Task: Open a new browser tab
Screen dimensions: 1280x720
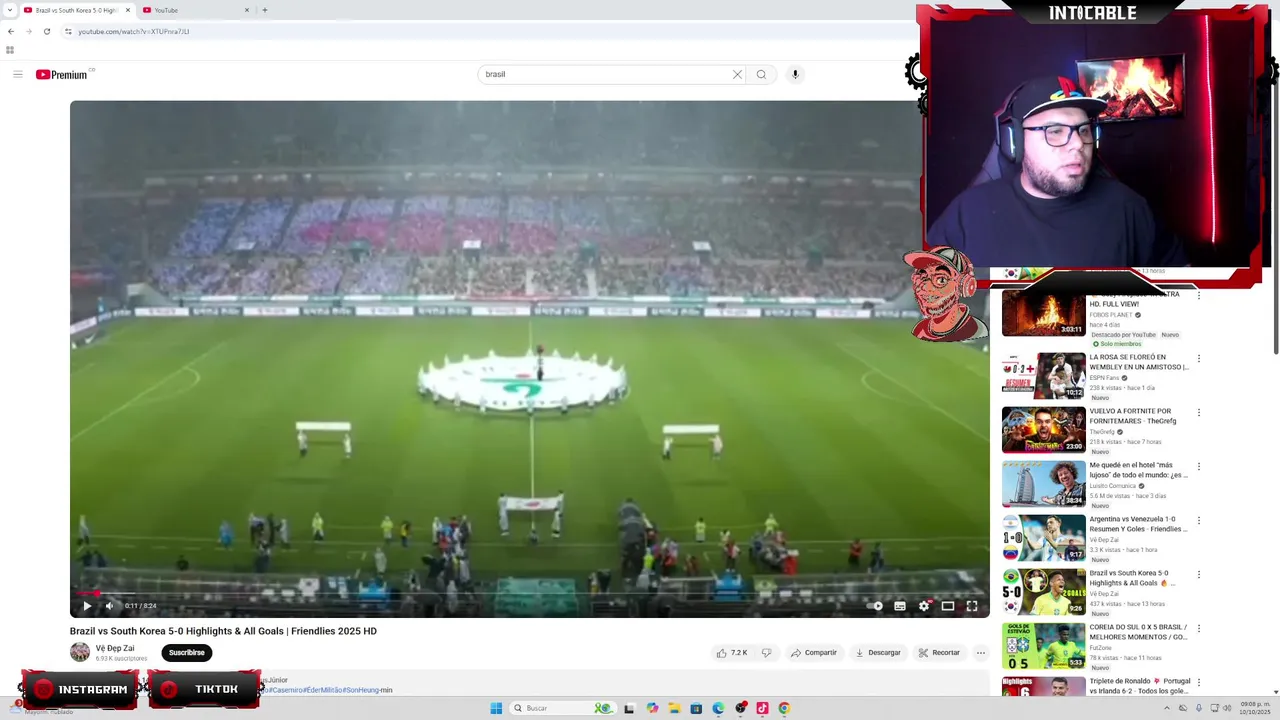Action: tap(264, 10)
